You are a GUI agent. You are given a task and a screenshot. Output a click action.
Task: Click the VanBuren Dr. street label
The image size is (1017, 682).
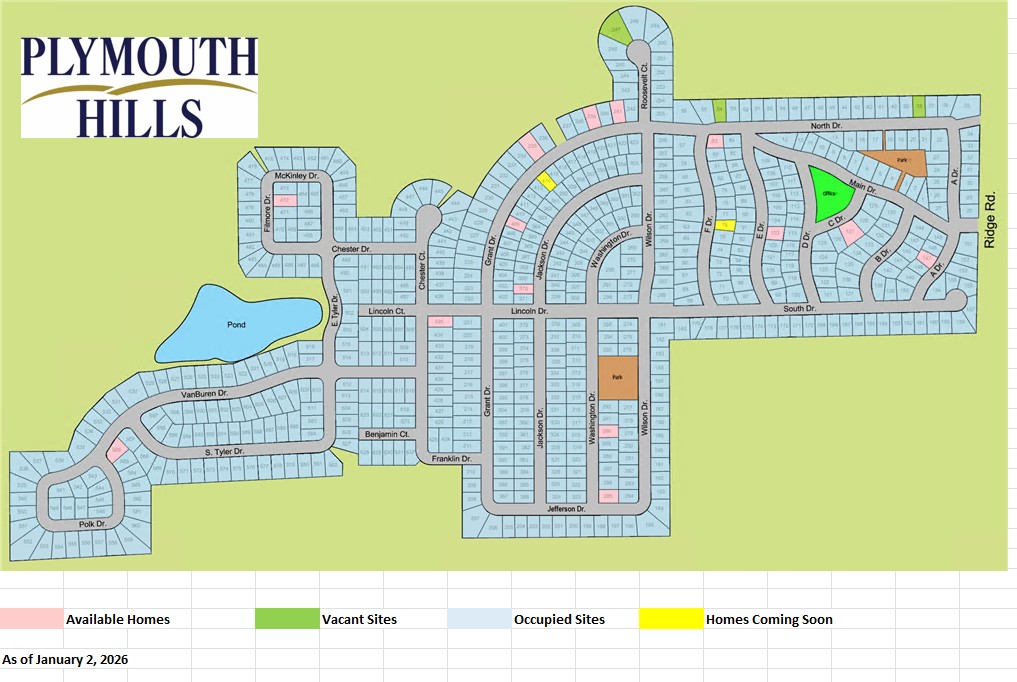[205, 394]
